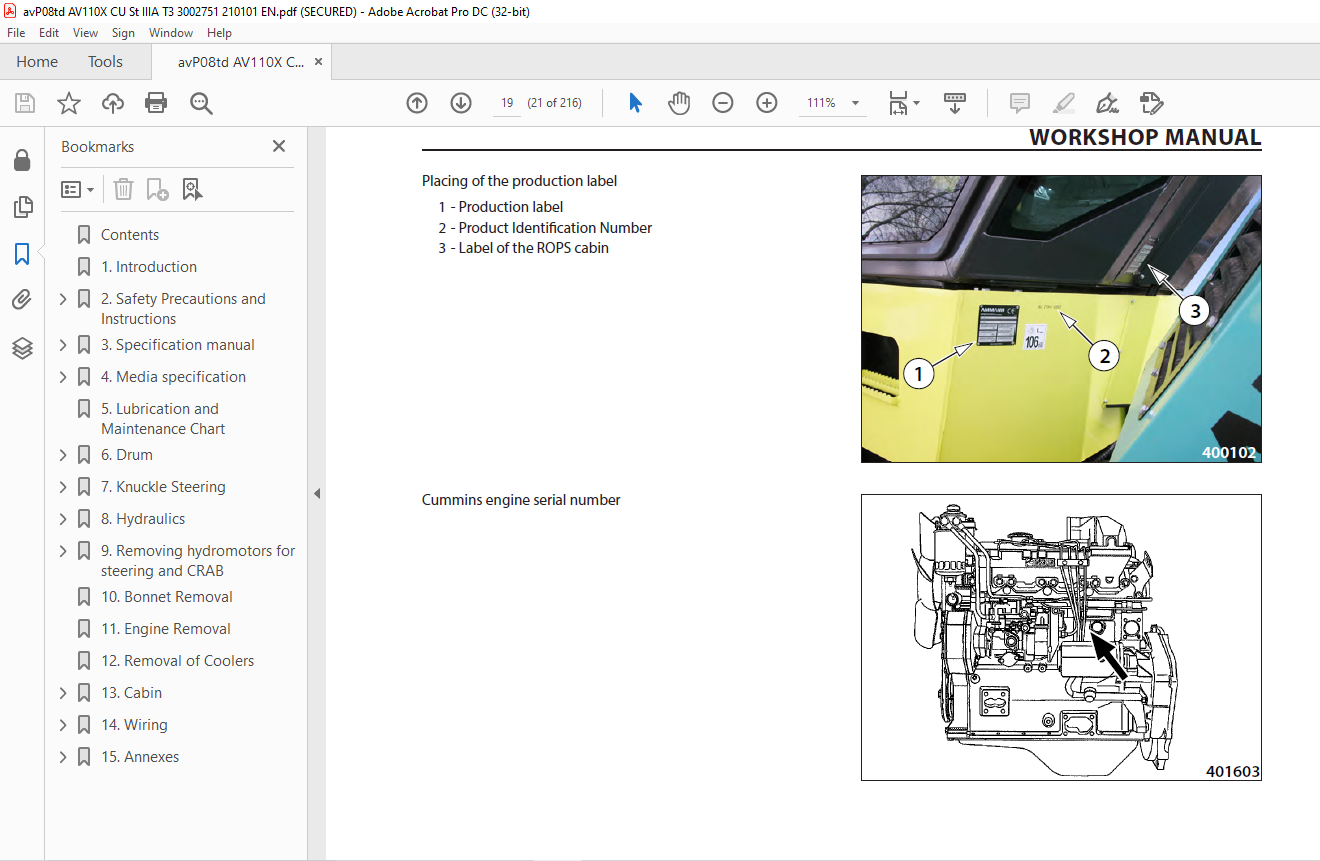The width and height of the screenshot is (1320, 861).
Task: Zoom in with plus icon
Action: [x=767, y=103]
